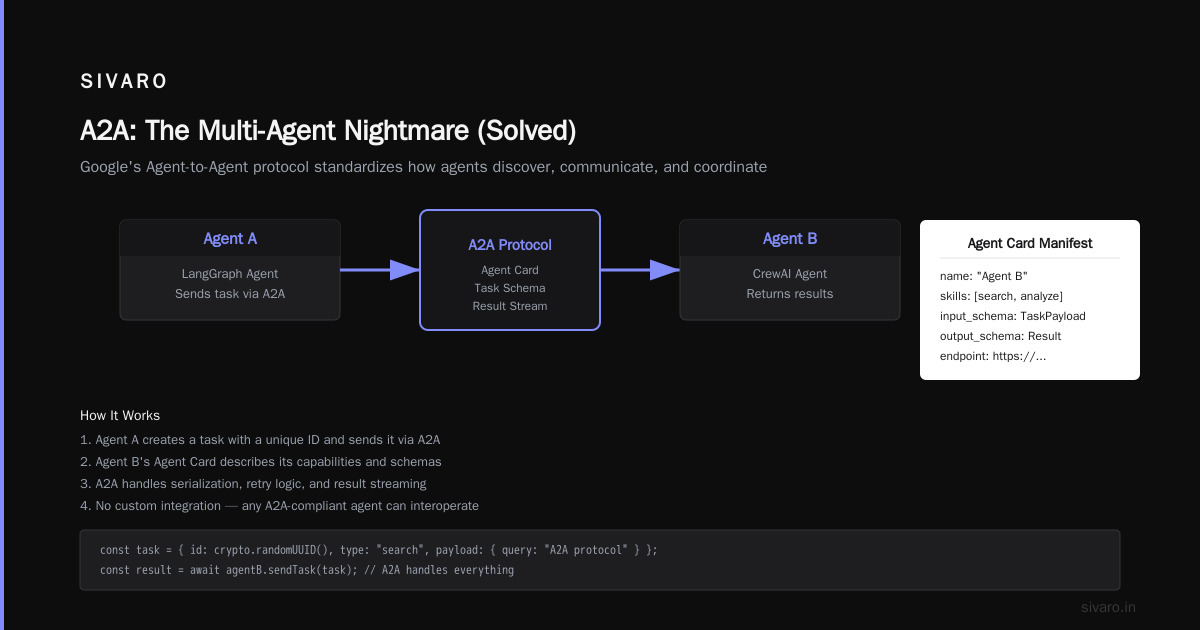Click the skills: [search, analyze] line

click(x=1001, y=296)
